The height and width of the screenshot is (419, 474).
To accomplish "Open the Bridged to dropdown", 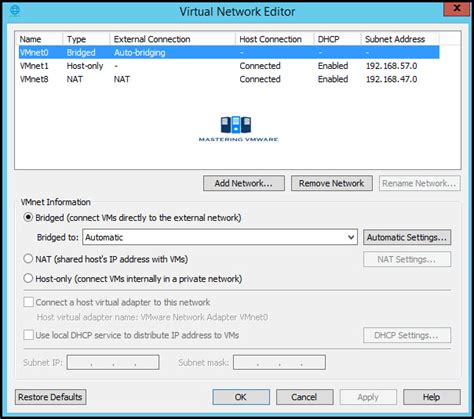I will [x=220, y=237].
